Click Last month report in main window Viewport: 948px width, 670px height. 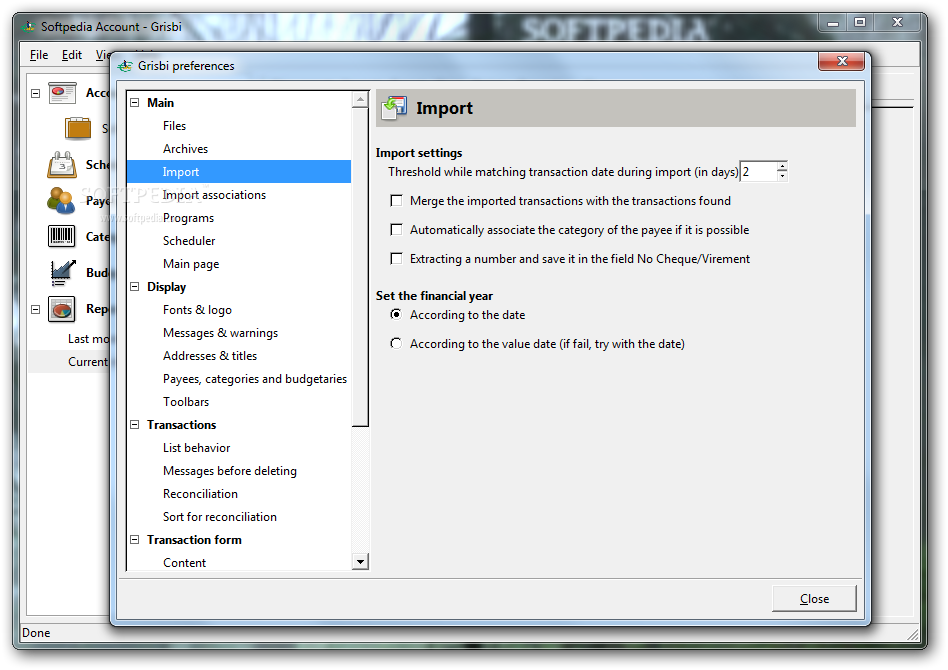tap(88, 339)
